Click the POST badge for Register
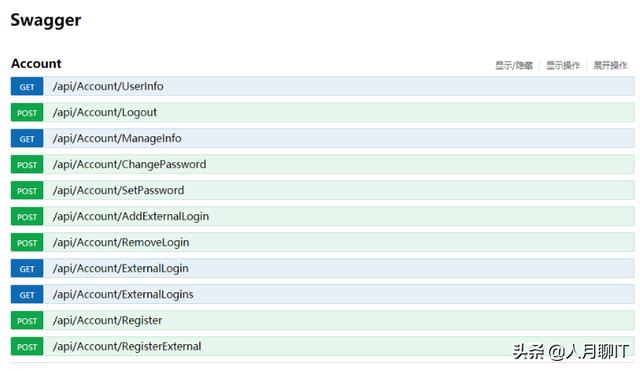 tap(27, 321)
